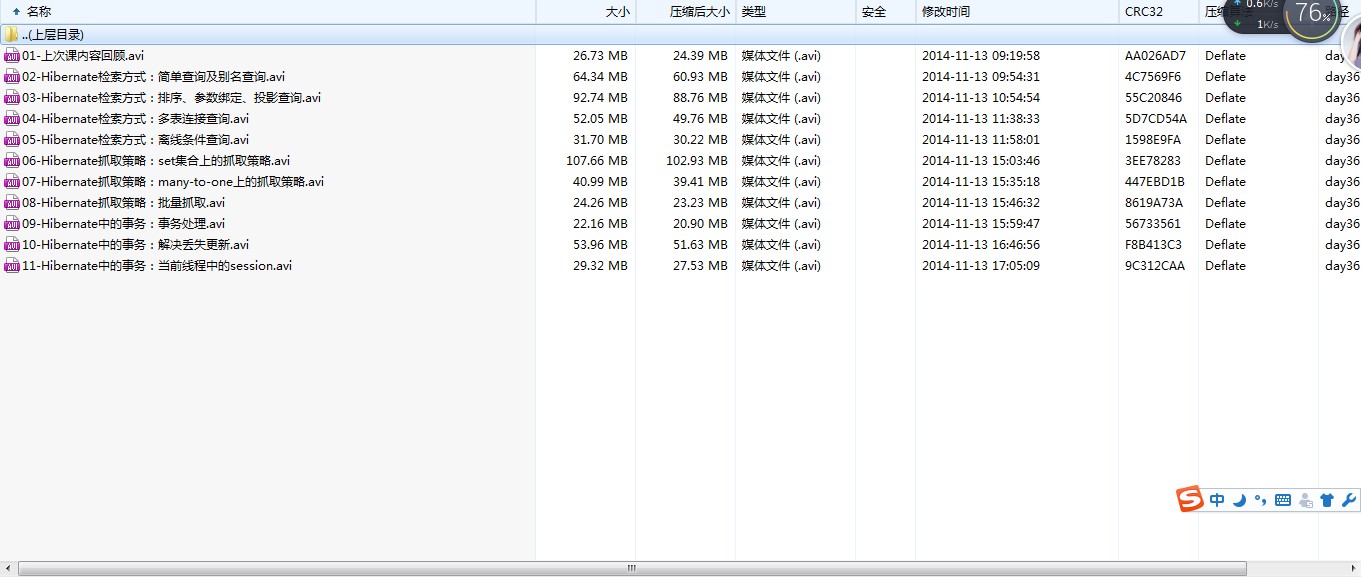The height and width of the screenshot is (577, 1361).
Task: Click the file icon beside 04-Hibernate多表连接查询
Action: coord(12,119)
